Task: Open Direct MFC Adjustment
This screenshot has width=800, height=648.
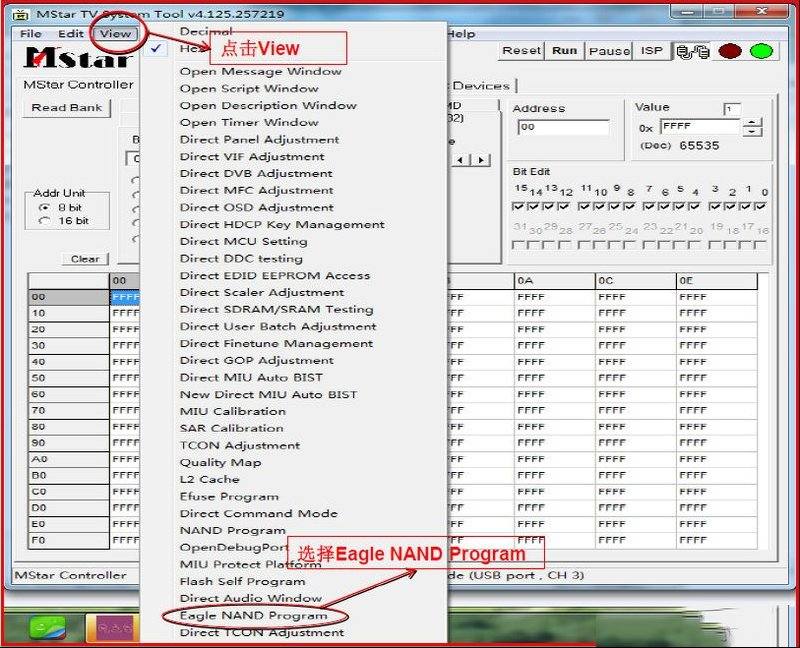Action: click(x=257, y=190)
